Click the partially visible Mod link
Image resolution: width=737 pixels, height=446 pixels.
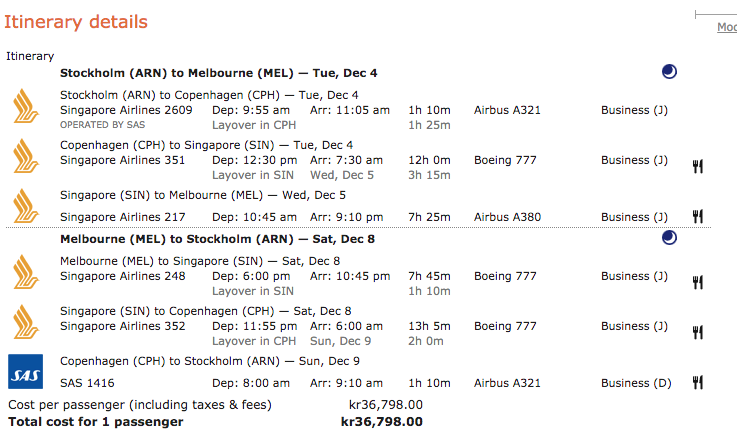coord(727,28)
